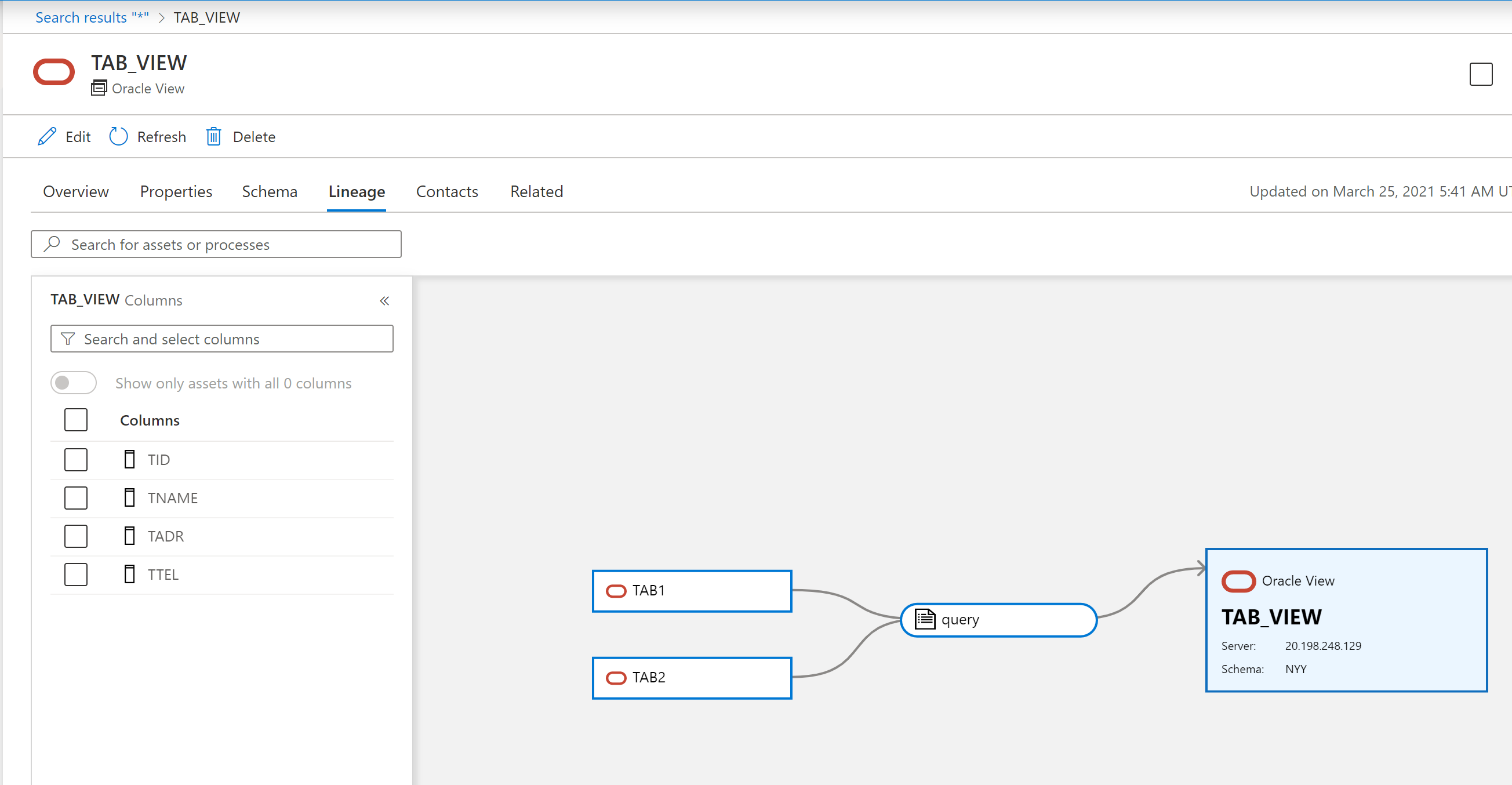The image size is (1512, 785).
Task: Click Search for assets or processes field
Action: (x=215, y=244)
